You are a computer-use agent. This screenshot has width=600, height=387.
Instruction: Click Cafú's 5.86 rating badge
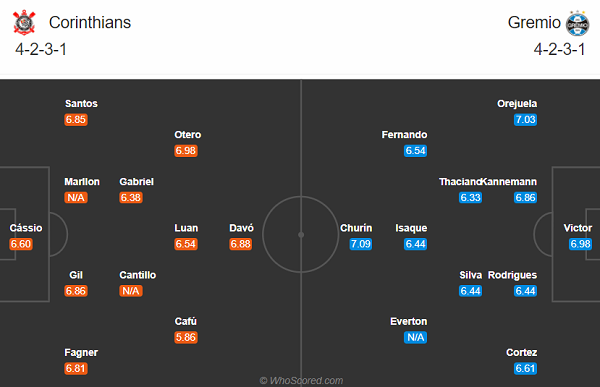(x=186, y=337)
